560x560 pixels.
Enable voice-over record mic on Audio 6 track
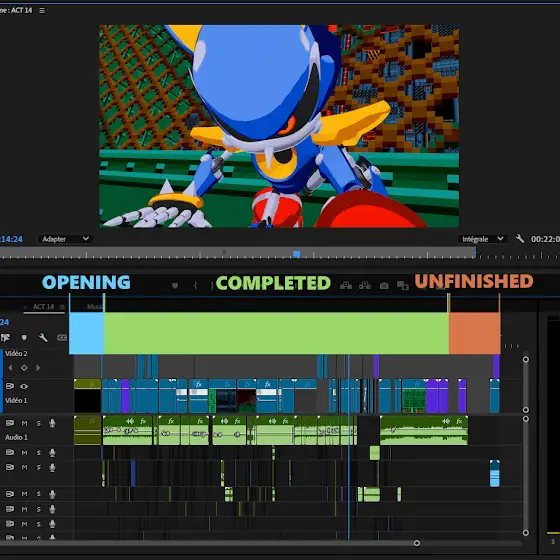click(x=52, y=524)
